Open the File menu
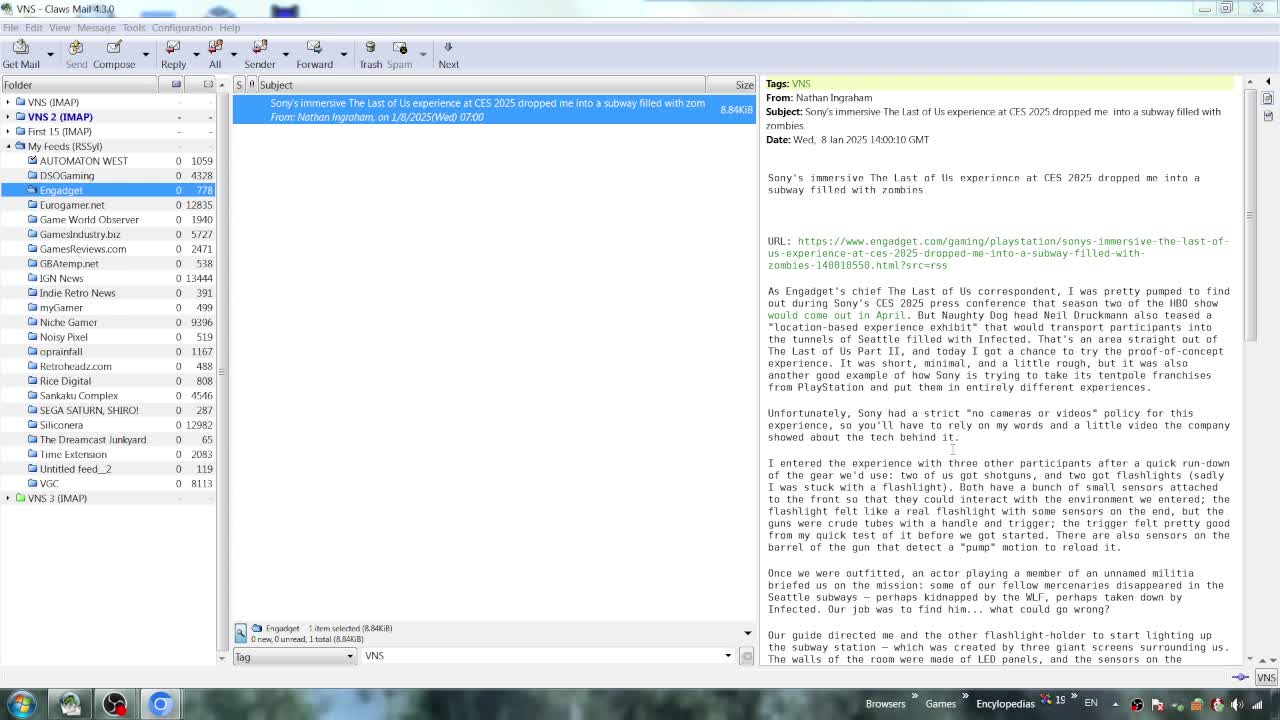 click(10, 27)
